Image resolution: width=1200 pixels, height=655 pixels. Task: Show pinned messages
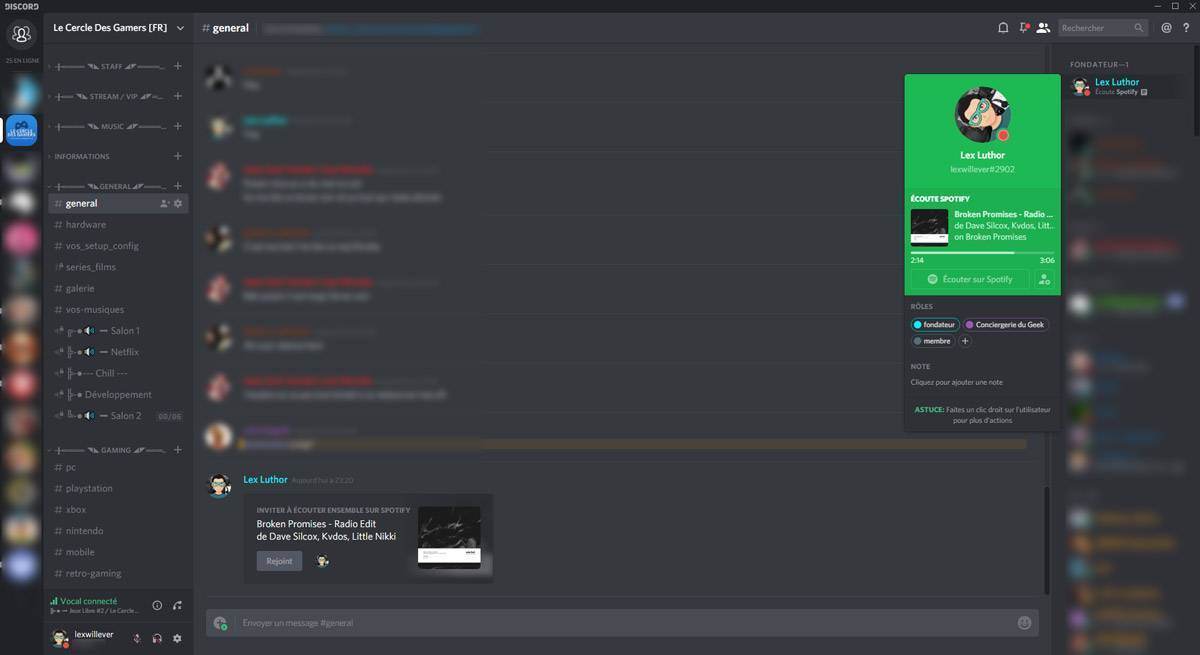pyautogui.click(x=1023, y=28)
